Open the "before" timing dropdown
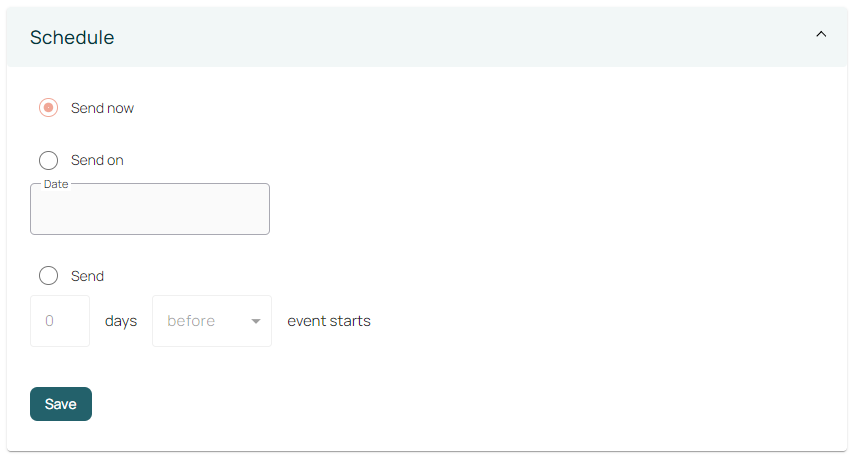 coord(211,321)
